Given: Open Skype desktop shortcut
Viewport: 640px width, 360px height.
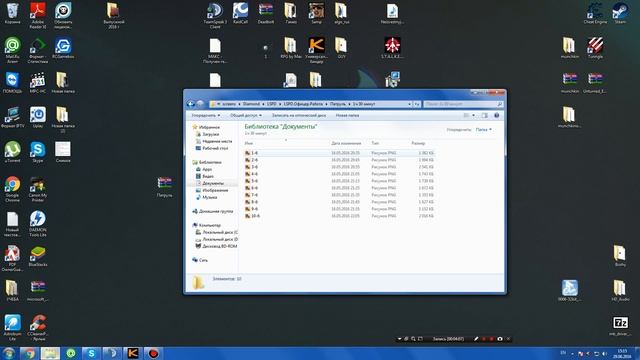Looking at the screenshot, I should click(38, 152).
